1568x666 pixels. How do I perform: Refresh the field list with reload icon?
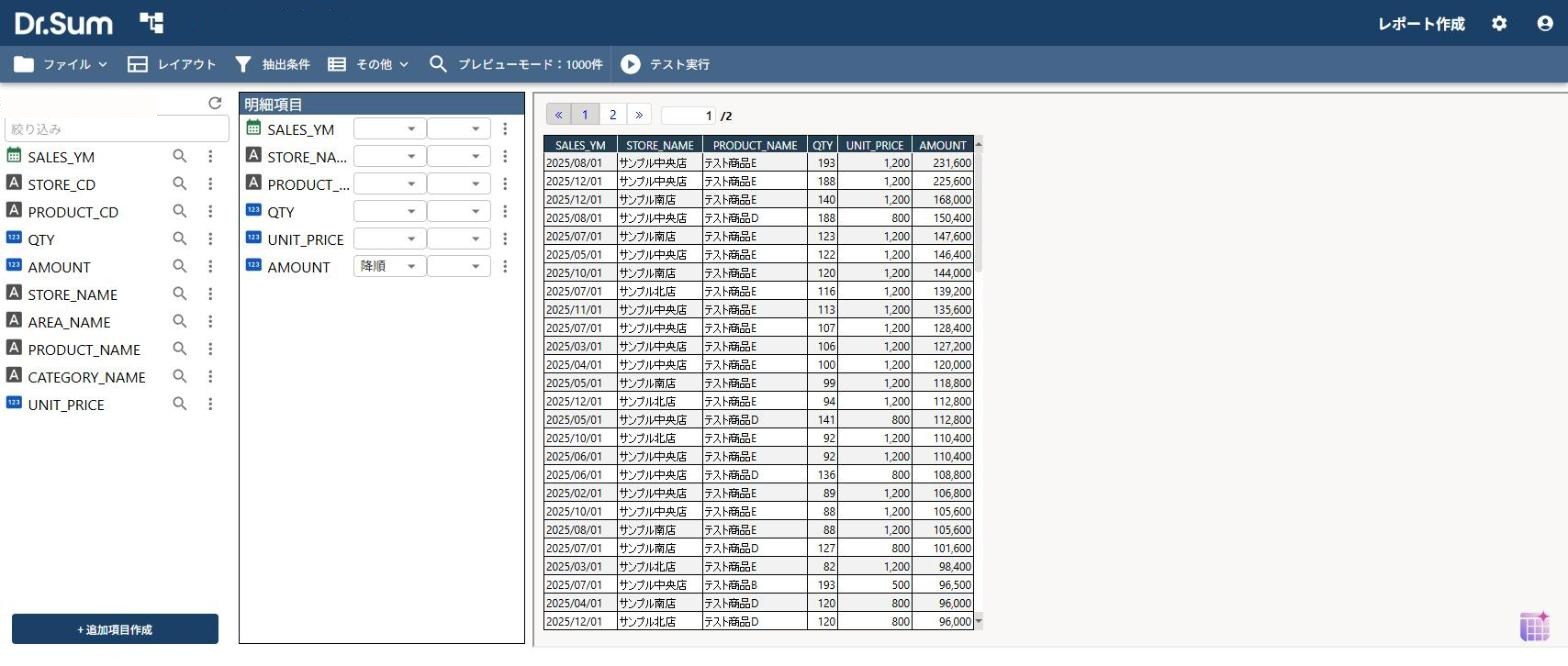point(215,103)
